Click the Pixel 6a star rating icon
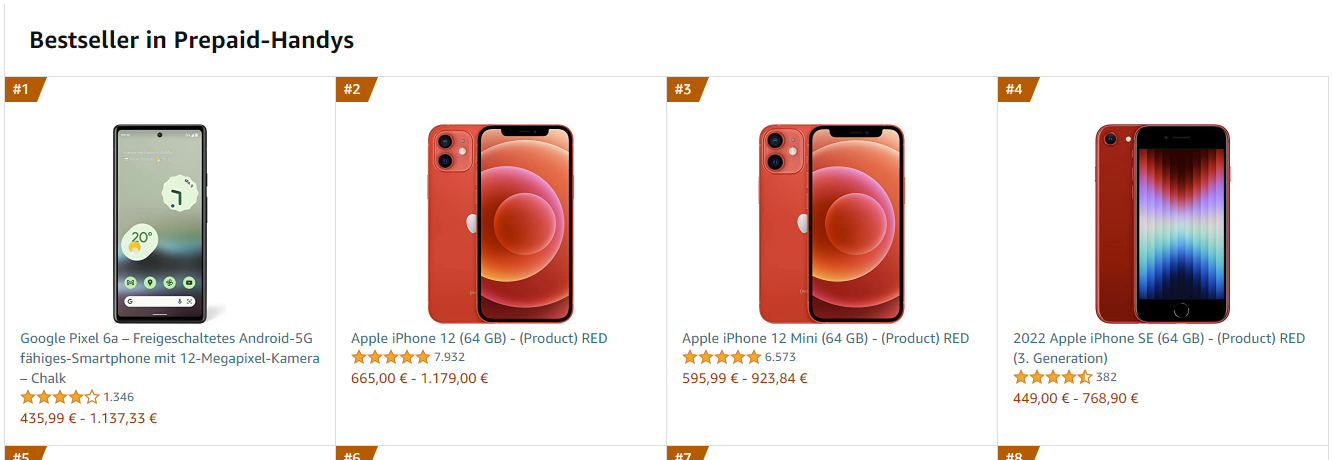1333x460 pixels. [60, 397]
